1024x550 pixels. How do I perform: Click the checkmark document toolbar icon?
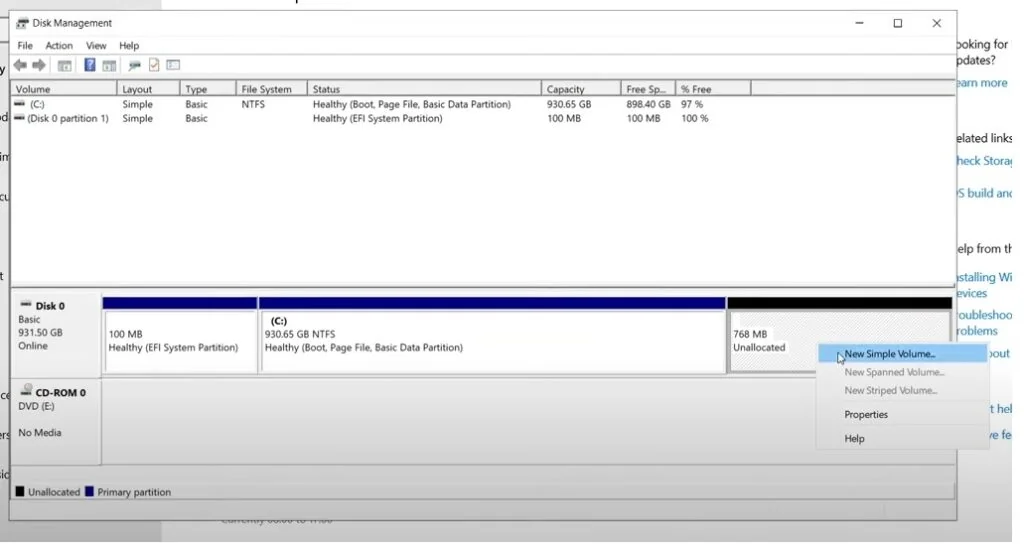[154, 65]
